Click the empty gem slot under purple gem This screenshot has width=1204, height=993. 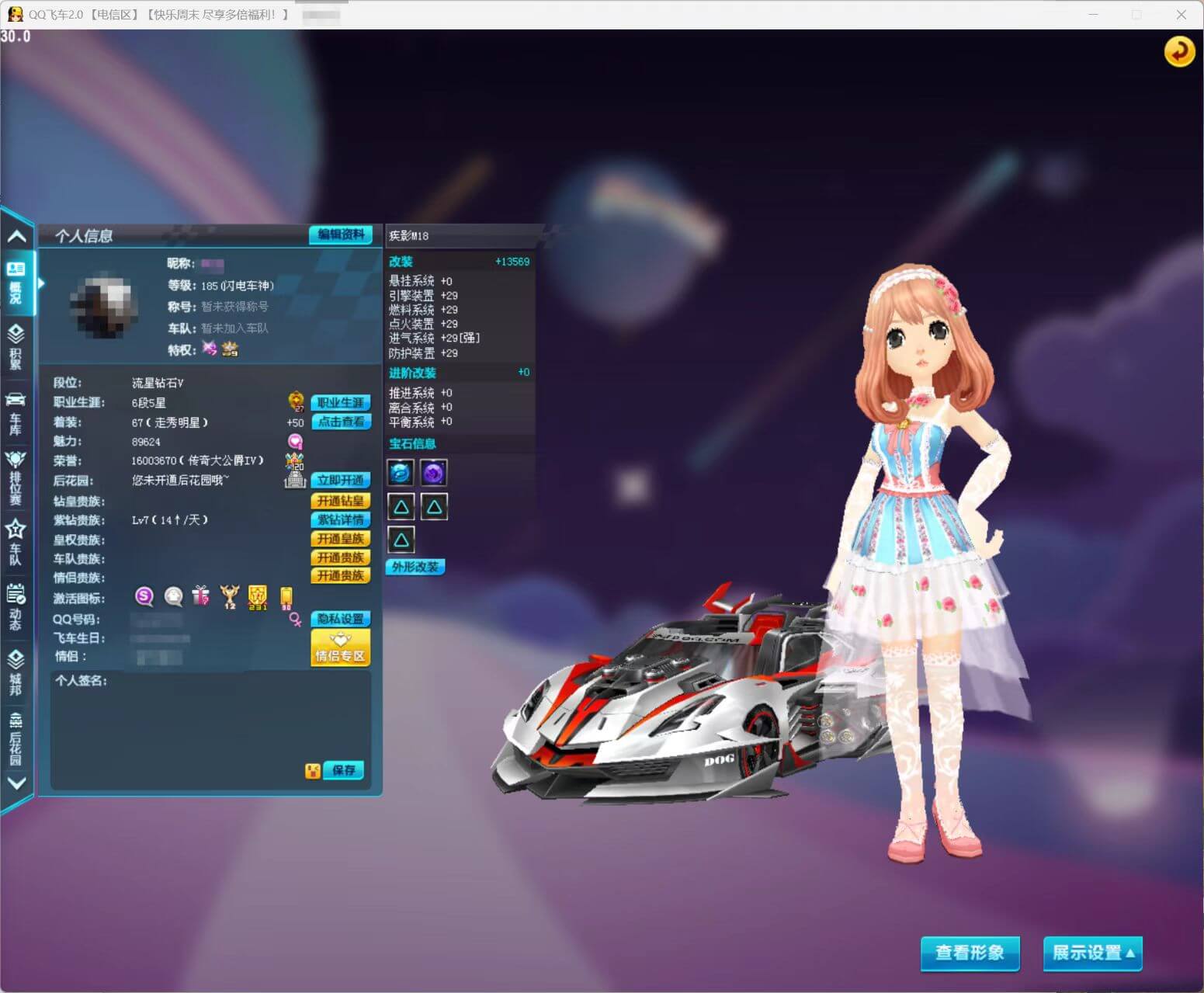[434, 507]
